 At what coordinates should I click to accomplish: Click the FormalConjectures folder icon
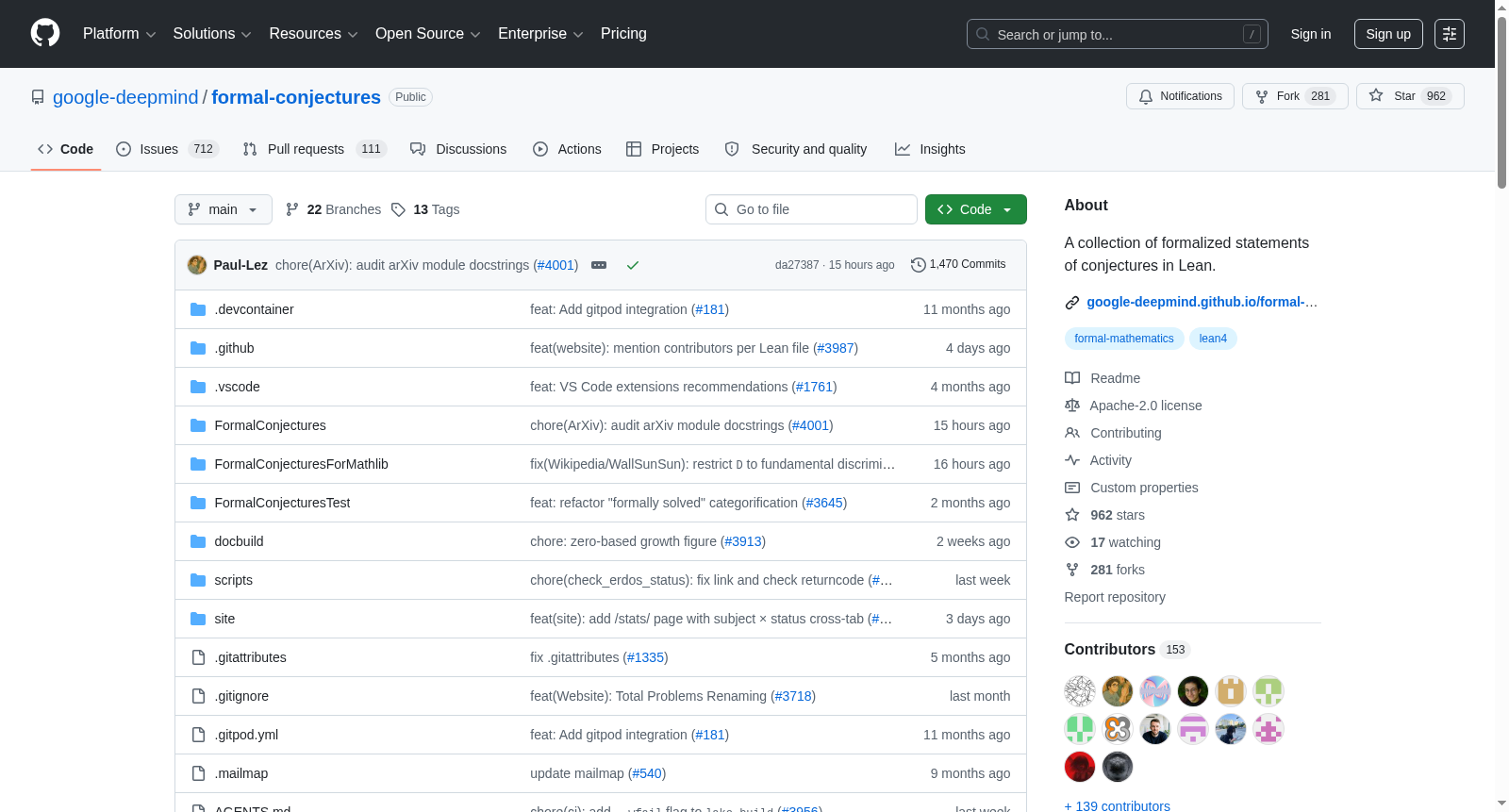pyautogui.click(x=198, y=425)
